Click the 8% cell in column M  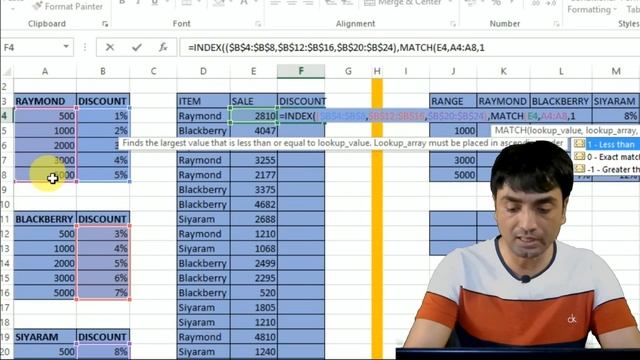click(x=616, y=116)
